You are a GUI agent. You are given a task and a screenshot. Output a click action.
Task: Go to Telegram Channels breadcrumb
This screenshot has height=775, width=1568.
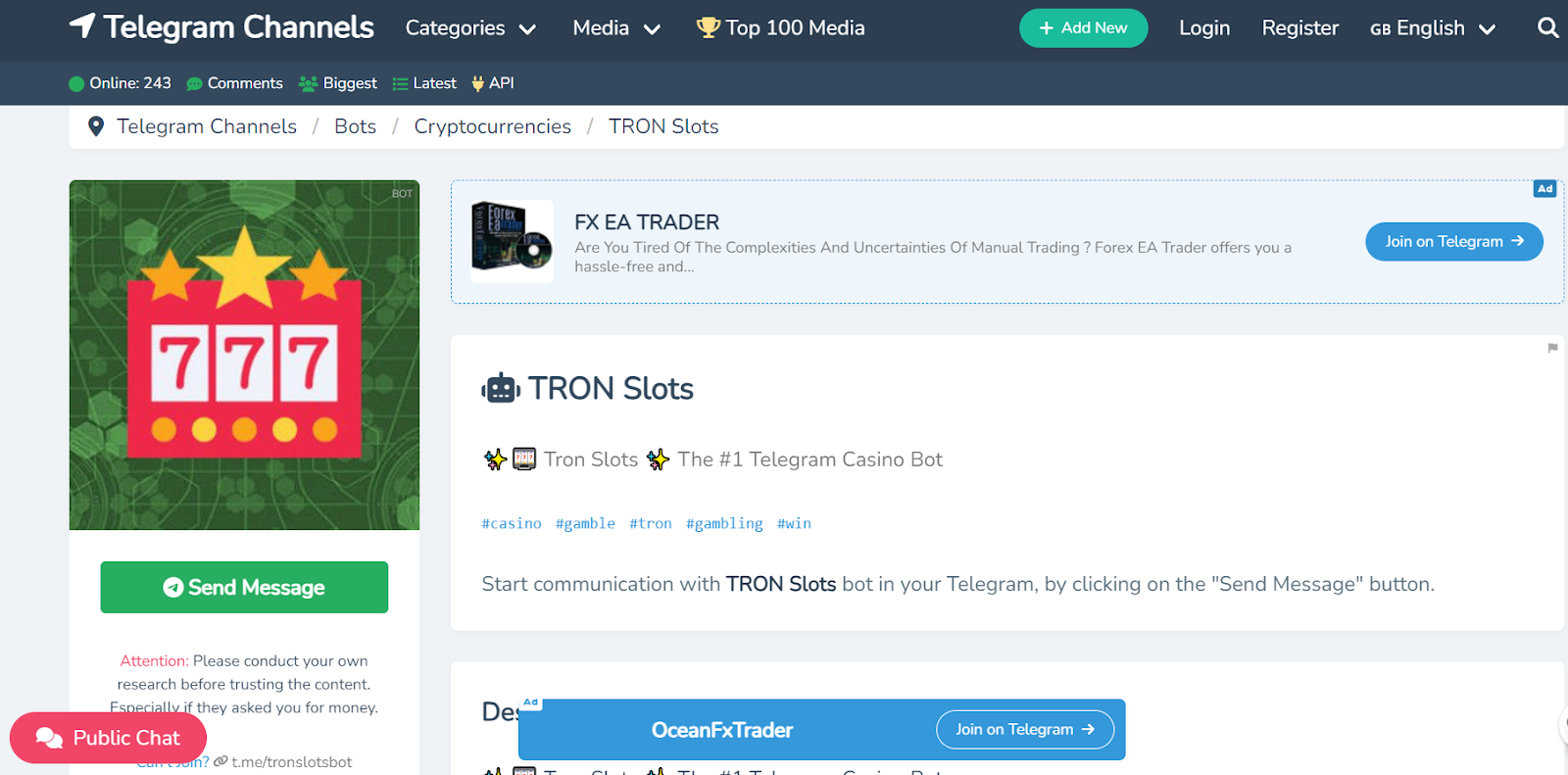tap(207, 126)
